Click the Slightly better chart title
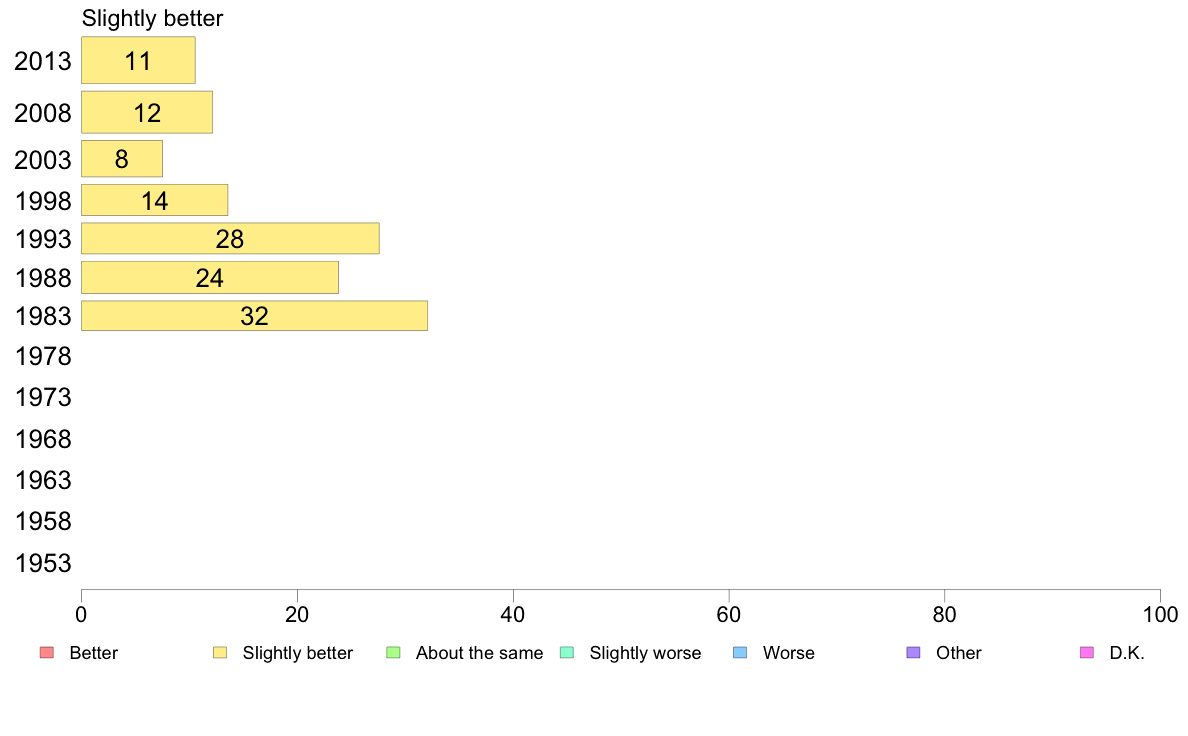Viewport: 1188px width, 736px height. click(152, 18)
